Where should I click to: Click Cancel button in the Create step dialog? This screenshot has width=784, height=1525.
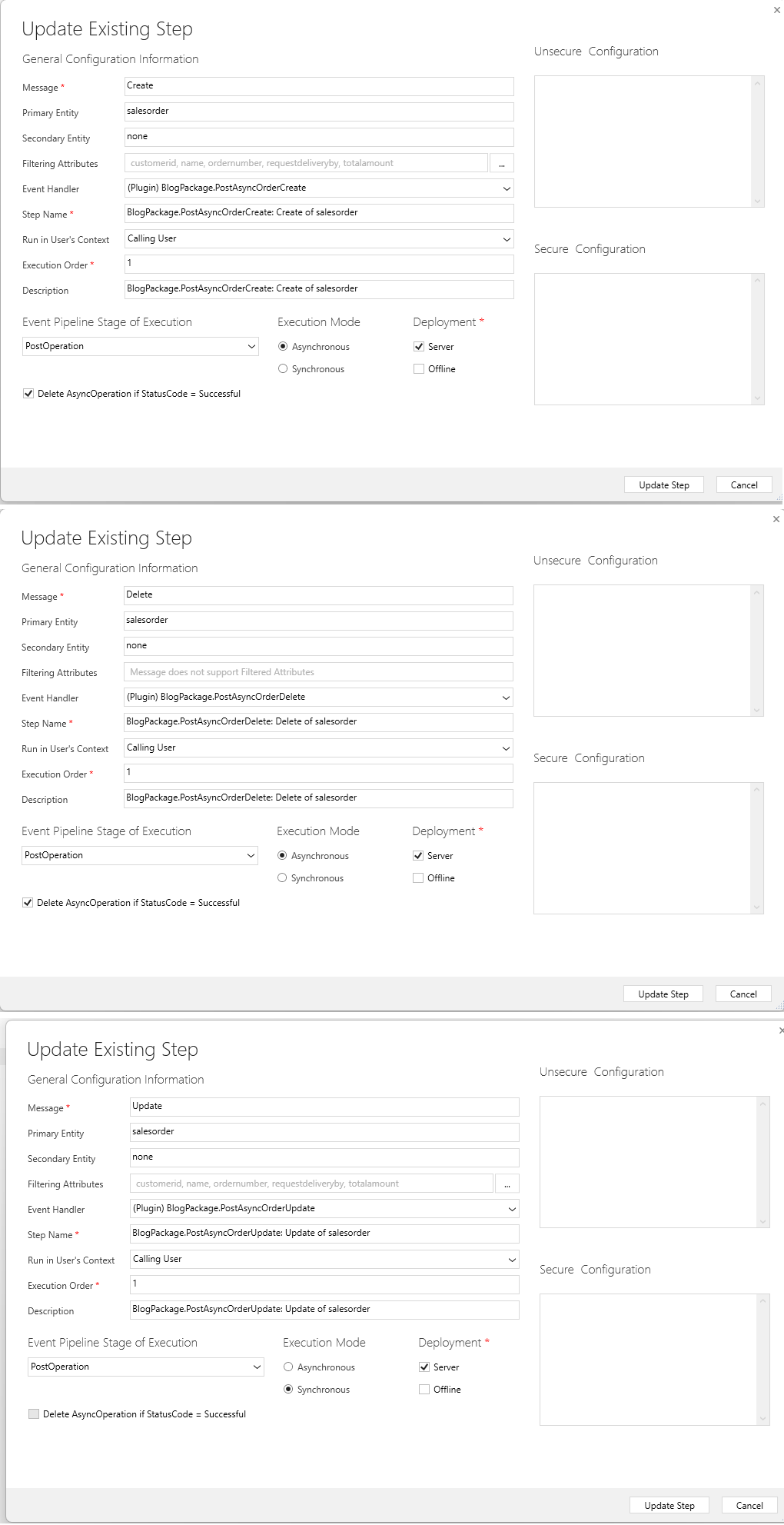tap(744, 485)
